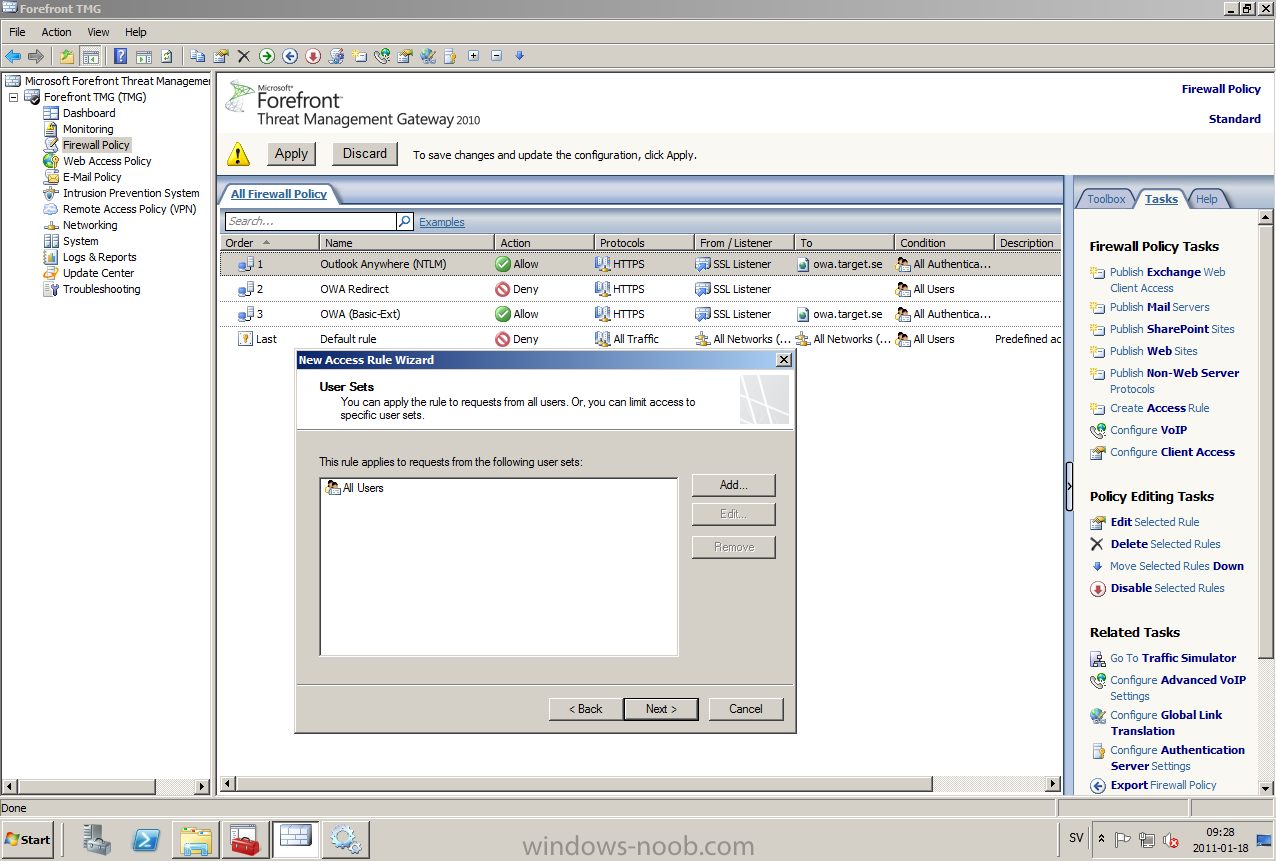Toggle the Show/Hide Console Tree toolbar icon
Viewport: 1276px width, 861px height.
click(90, 56)
